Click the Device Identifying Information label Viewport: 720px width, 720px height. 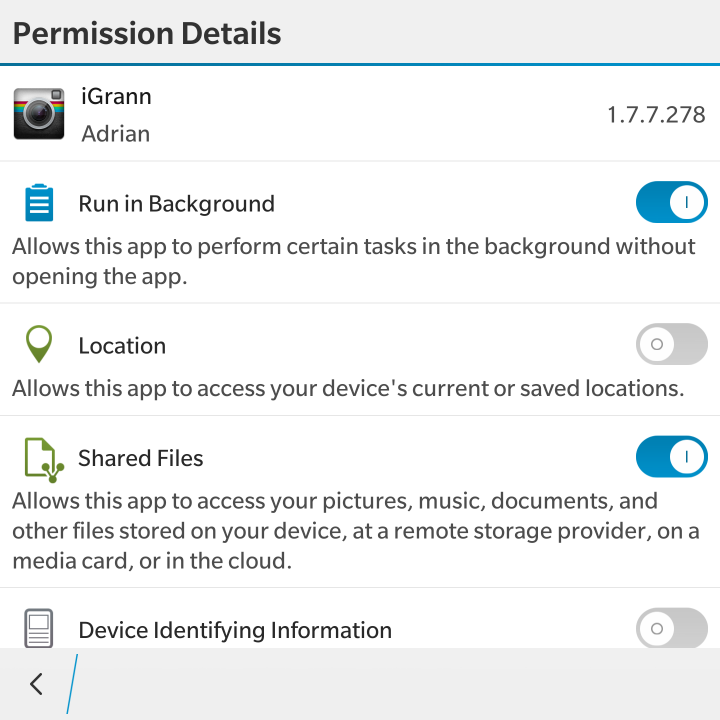(235, 630)
